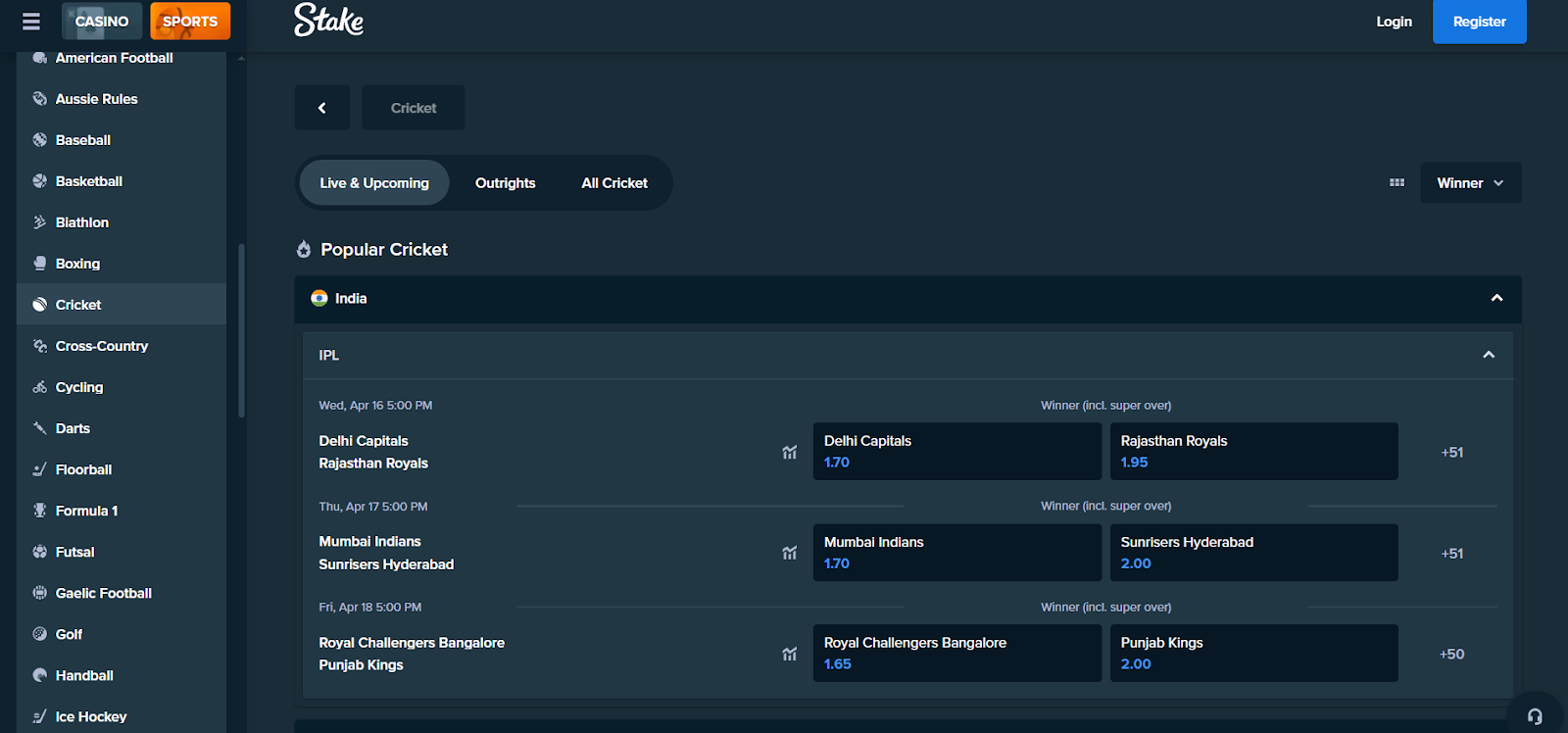Image resolution: width=1568 pixels, height=733 pixels.
Task: Click the 'Fri, Apr 18 5:00 PM' date text
Action: 370,607
